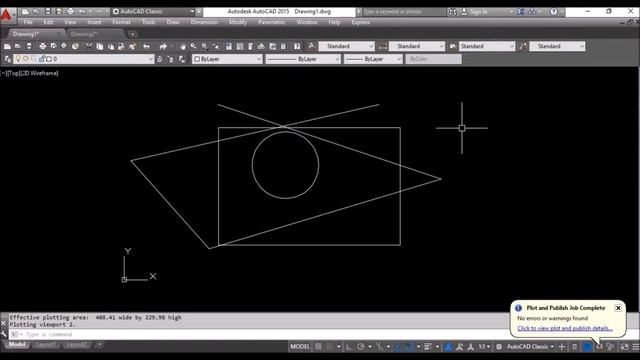
Task: Click the Open file icon in Standard toolbar
Action: [18, 47]
